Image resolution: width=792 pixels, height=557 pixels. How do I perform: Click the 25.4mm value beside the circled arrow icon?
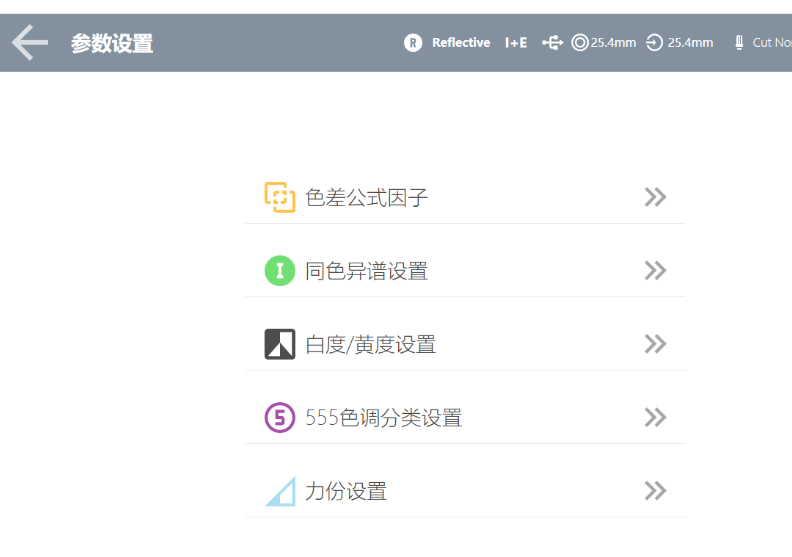(x=690, y=43)
